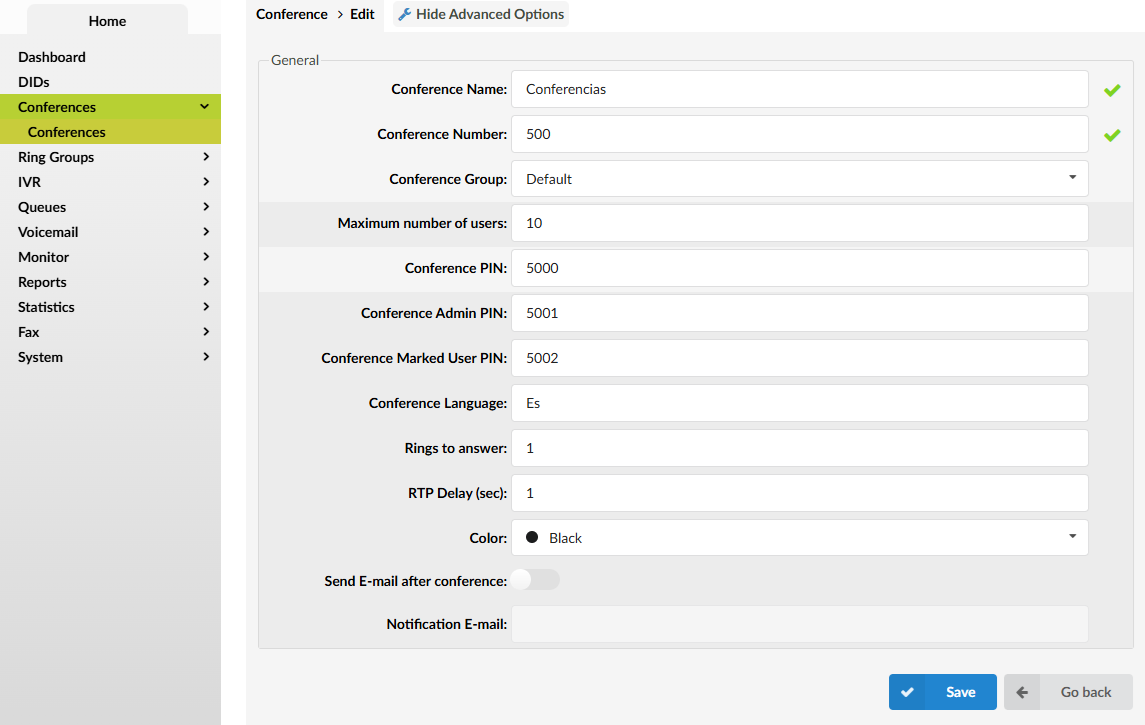Enable Send E-mail after conference switch
The height and width of the screenshot is (725, 1145).
535,580
